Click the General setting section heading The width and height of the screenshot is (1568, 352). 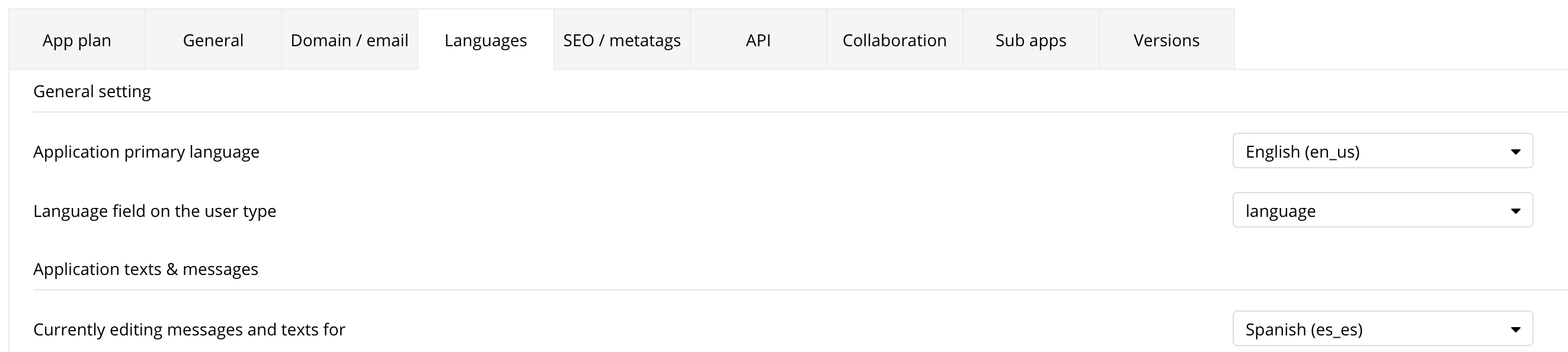(92, 91)
